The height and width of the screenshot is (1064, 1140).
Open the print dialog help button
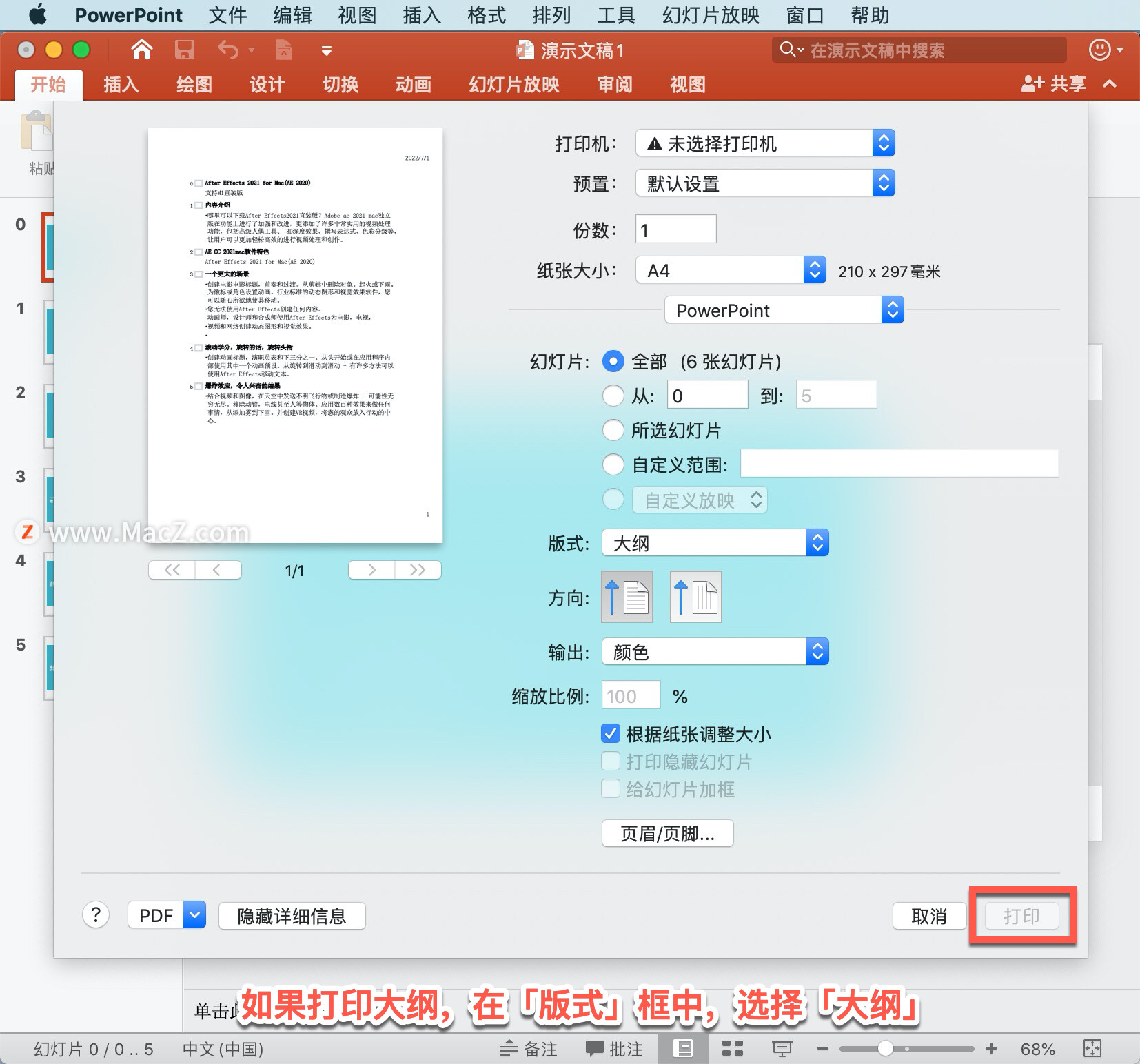pos(96,915)
